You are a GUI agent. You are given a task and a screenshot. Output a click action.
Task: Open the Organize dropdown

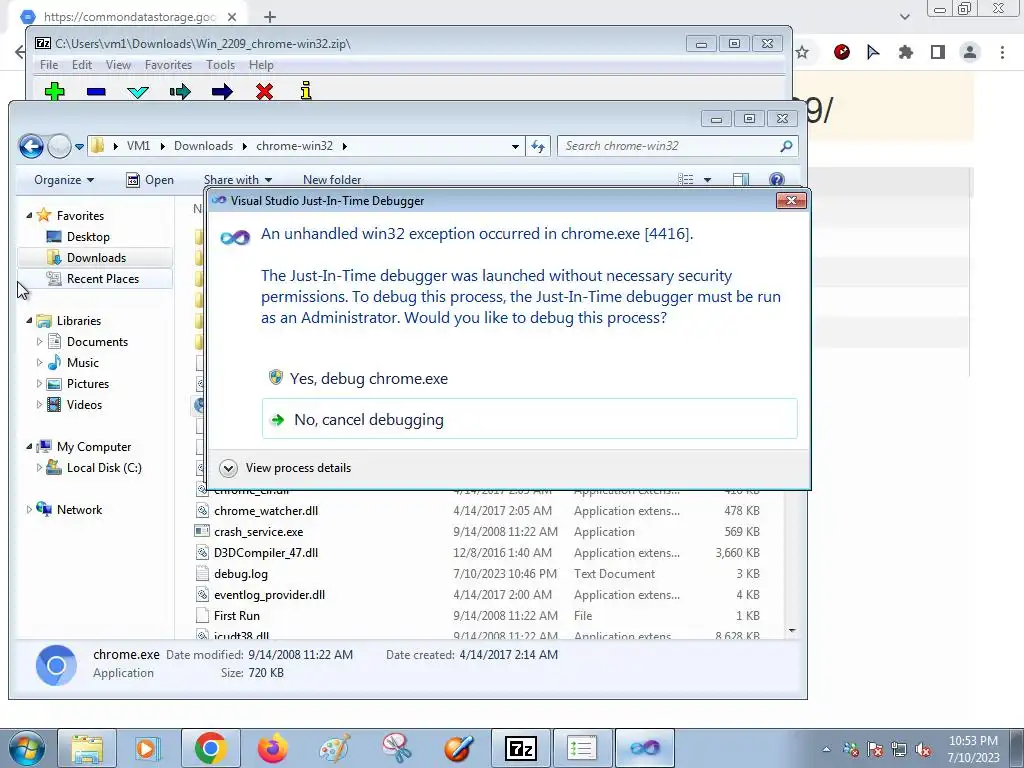pyautogui.click(x=64, y=180)
